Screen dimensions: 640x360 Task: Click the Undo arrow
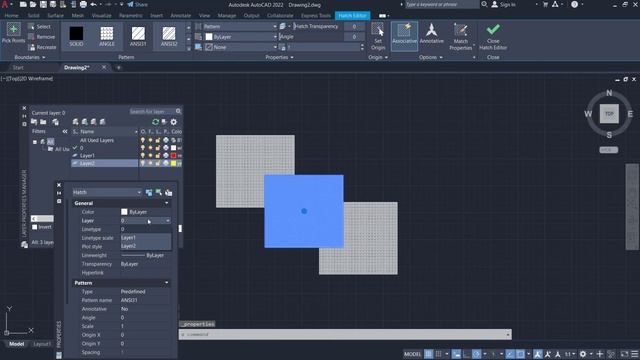click(94, 4)
